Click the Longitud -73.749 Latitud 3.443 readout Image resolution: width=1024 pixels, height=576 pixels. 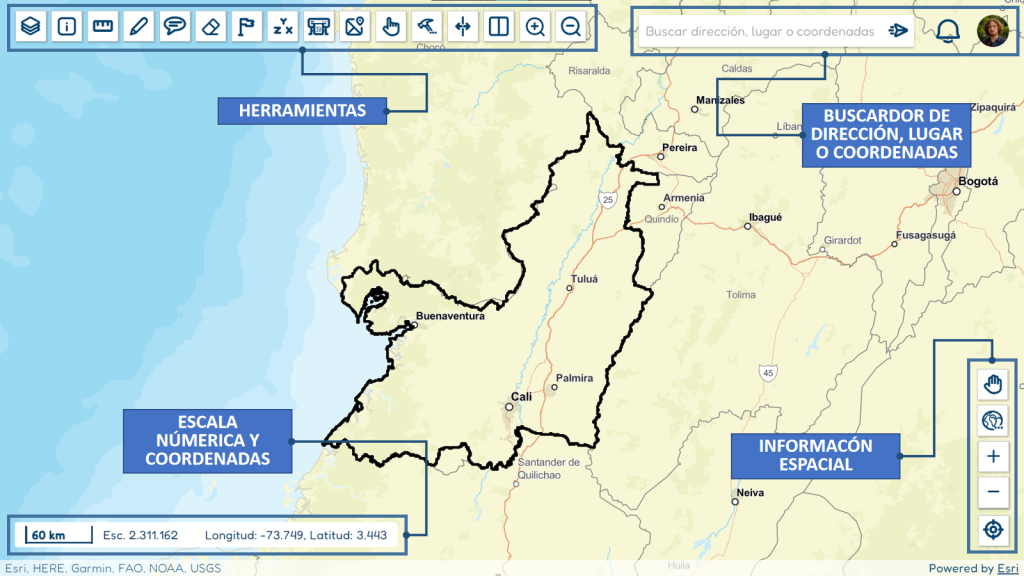tap(296, 536)
